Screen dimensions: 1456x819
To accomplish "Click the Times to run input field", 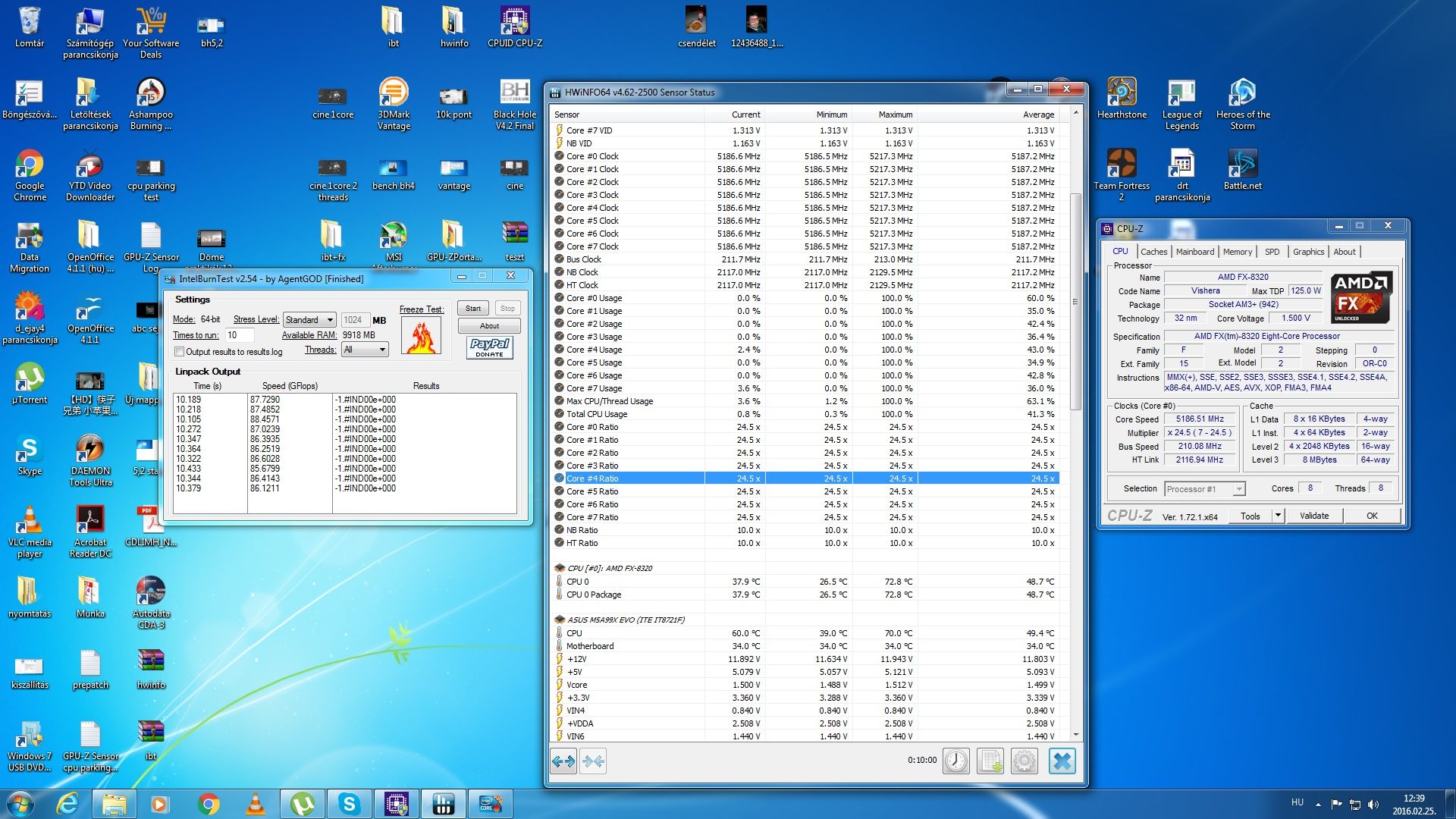I will [240, 335].
